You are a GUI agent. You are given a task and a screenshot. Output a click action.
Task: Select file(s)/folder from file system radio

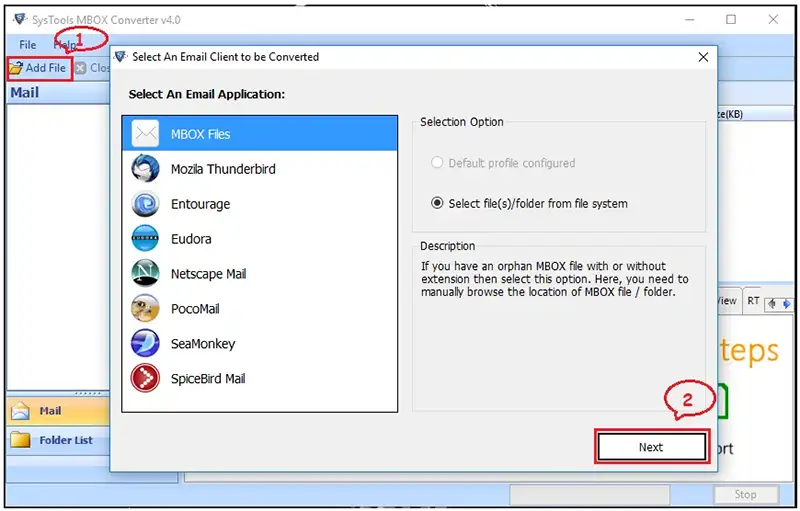coord(437,203)
